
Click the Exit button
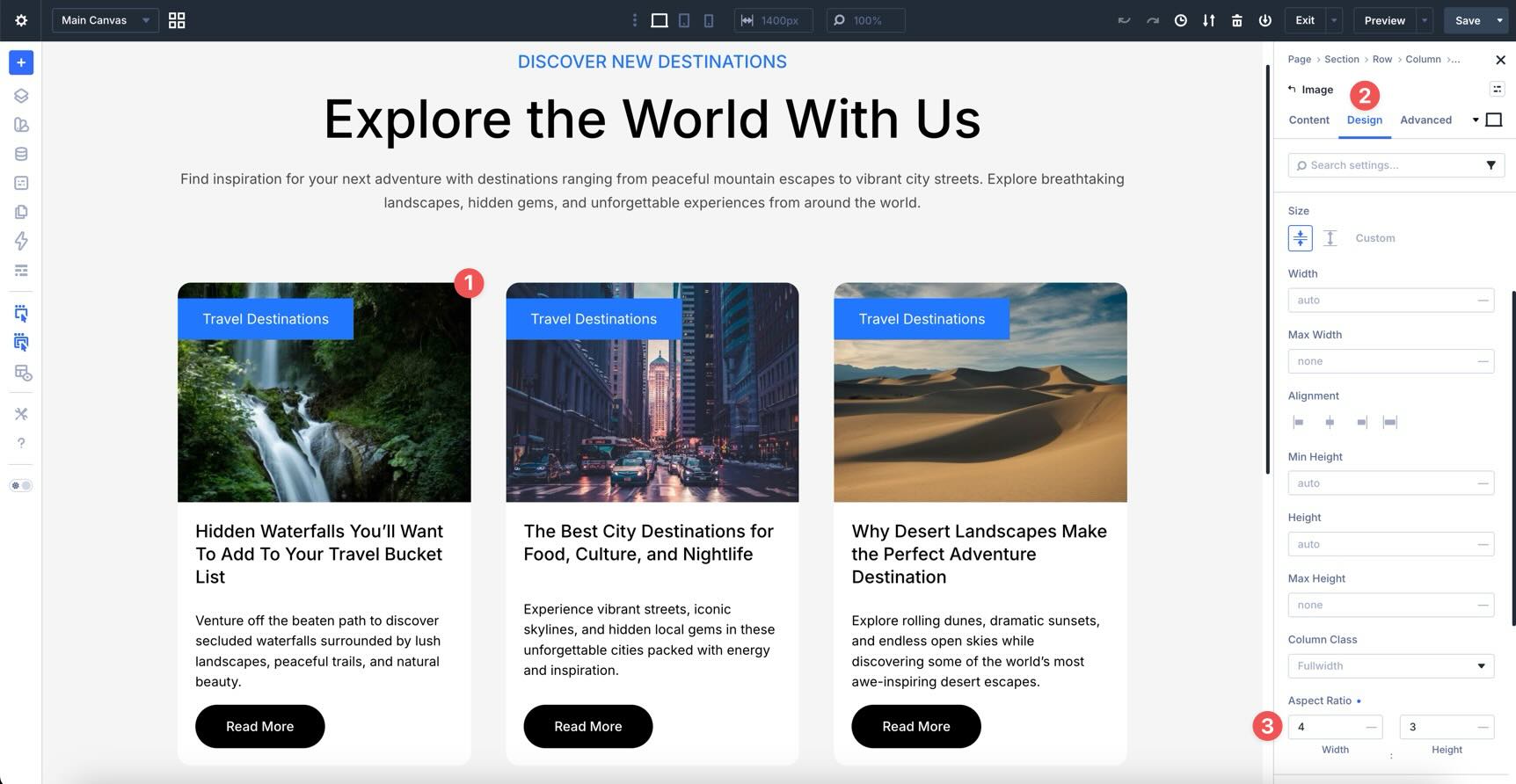pos(1305,20)
